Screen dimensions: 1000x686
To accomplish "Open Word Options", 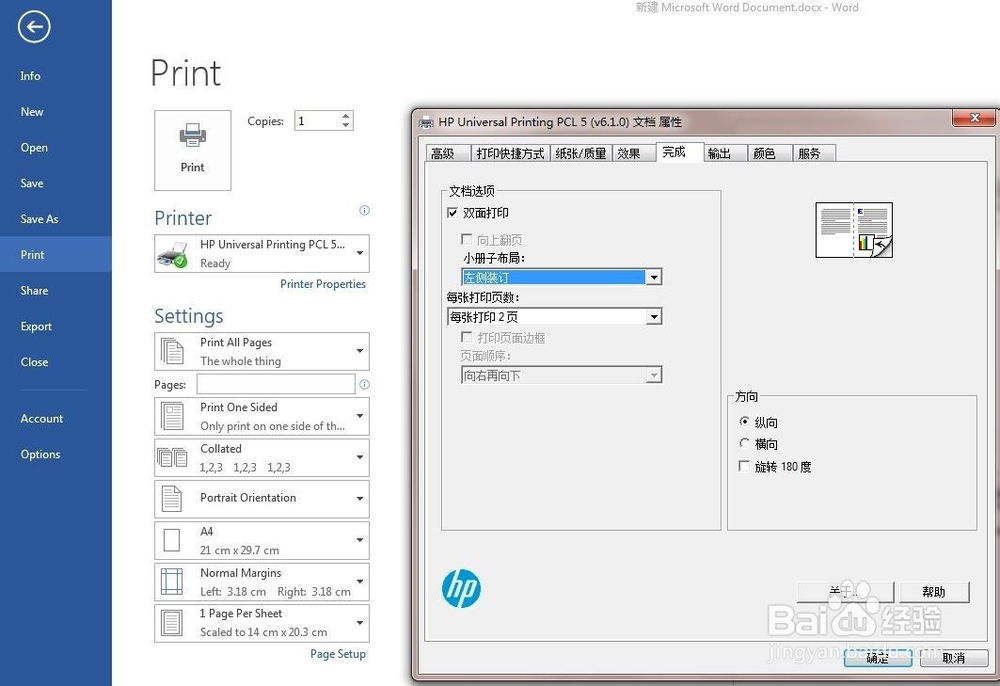I will 55,454.
